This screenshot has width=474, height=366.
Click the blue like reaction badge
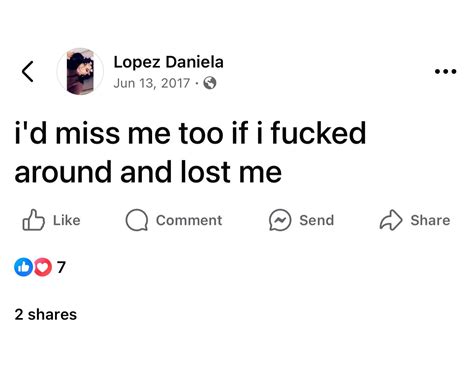point(23,267)
